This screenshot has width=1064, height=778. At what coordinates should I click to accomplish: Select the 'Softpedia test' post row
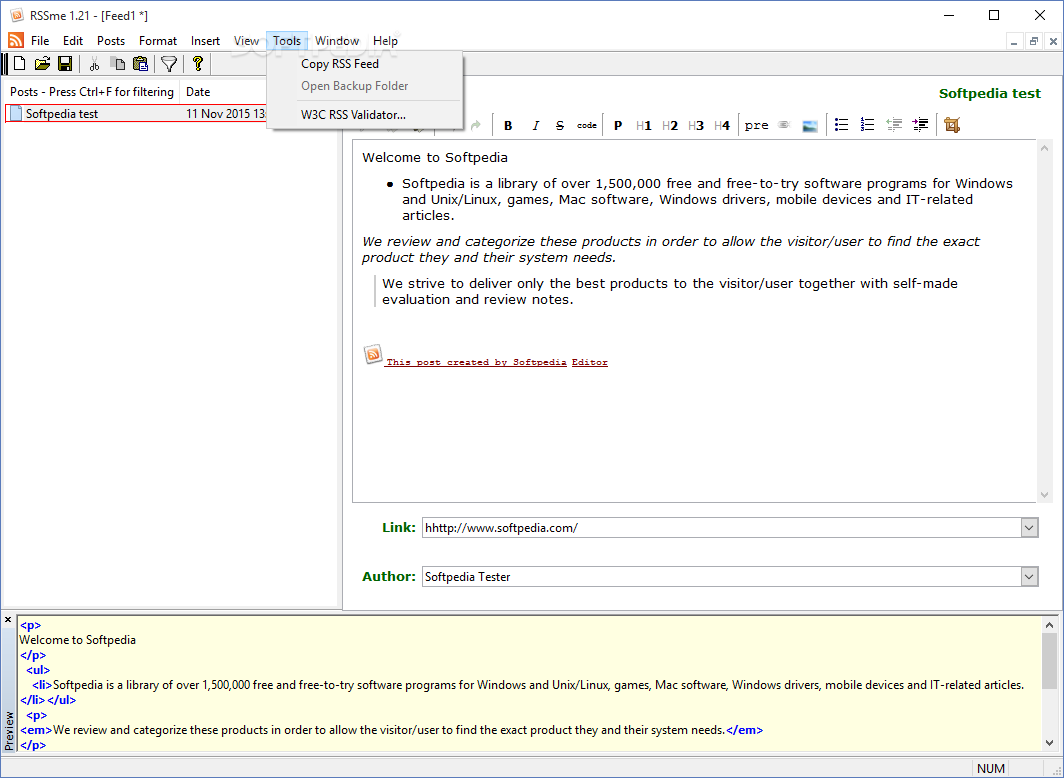[x=136, y=114]
